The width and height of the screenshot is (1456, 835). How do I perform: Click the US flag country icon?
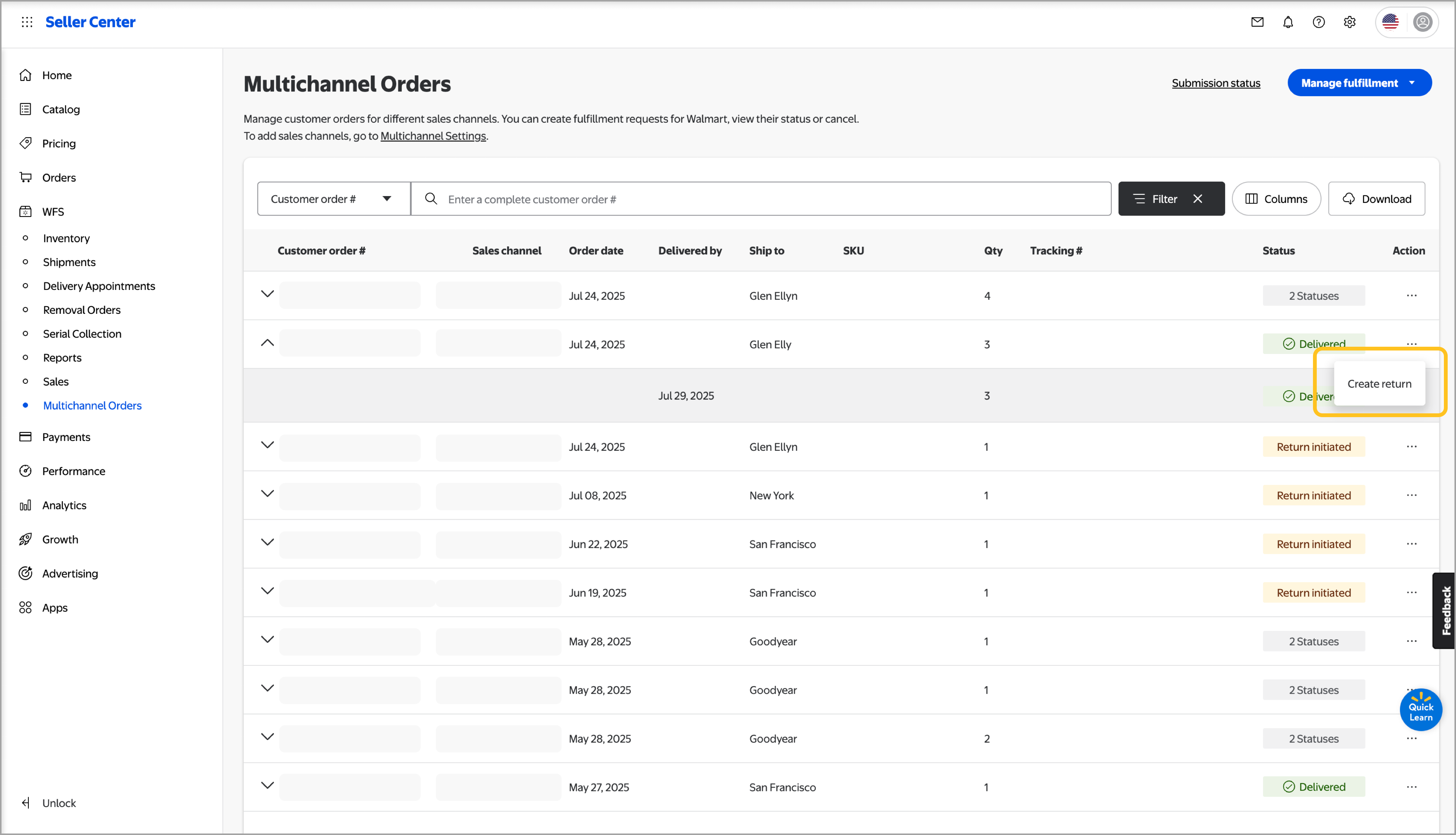1391,22
